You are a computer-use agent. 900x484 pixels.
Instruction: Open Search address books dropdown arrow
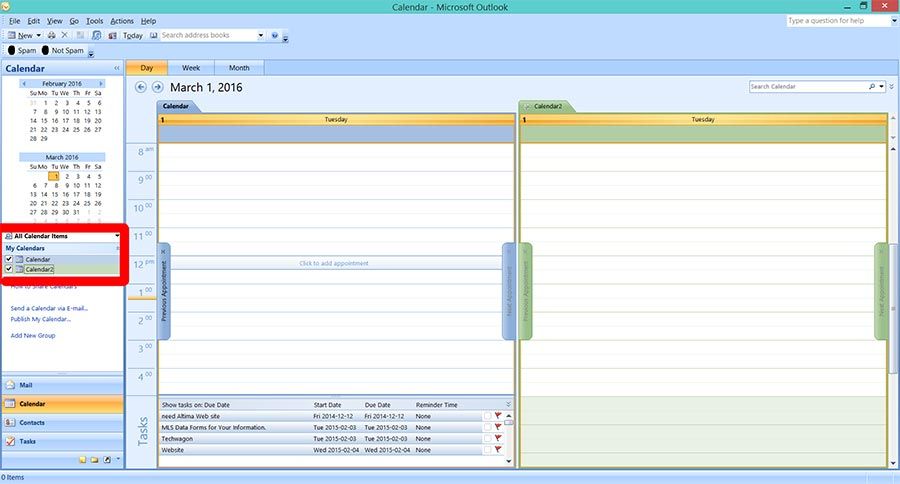click(x=261, y=36)
